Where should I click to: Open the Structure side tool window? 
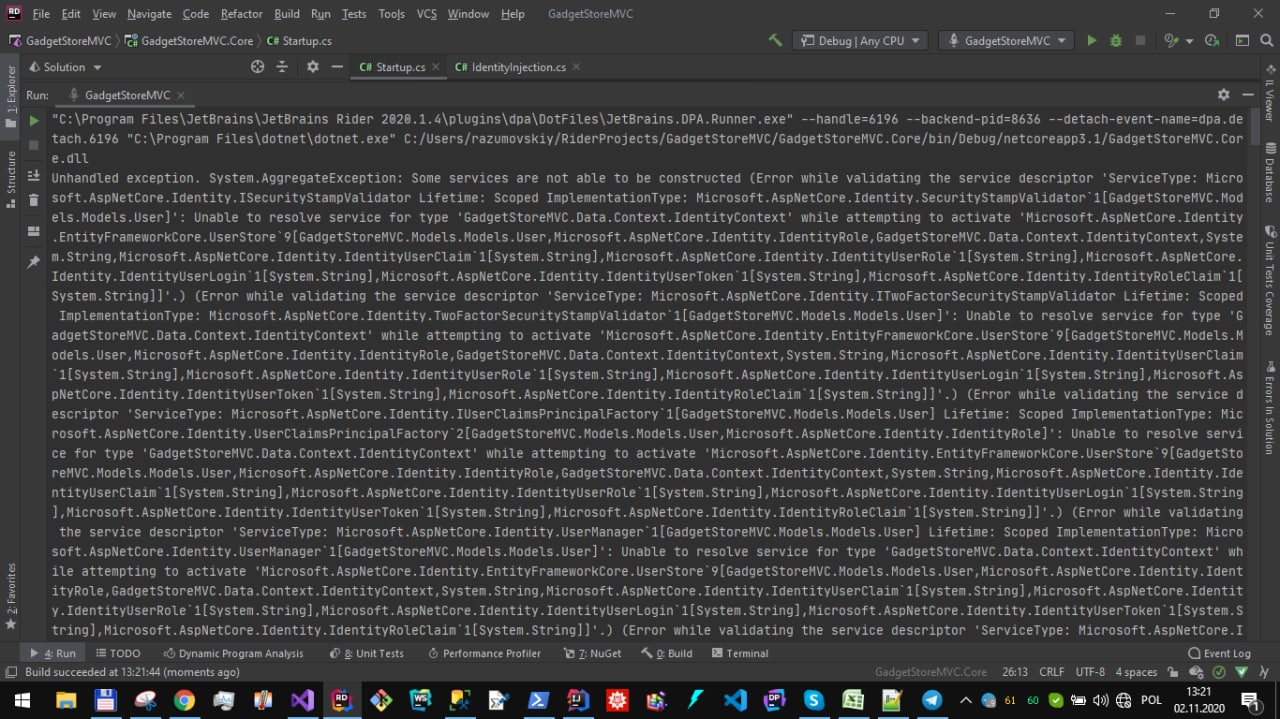pyautogui.click(x=10, y=178)
